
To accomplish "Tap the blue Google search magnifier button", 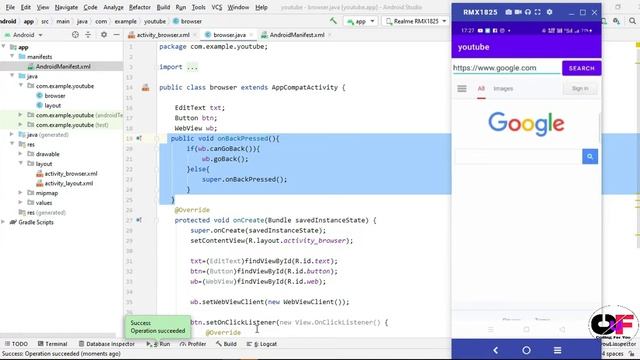I will pos(590,156).
